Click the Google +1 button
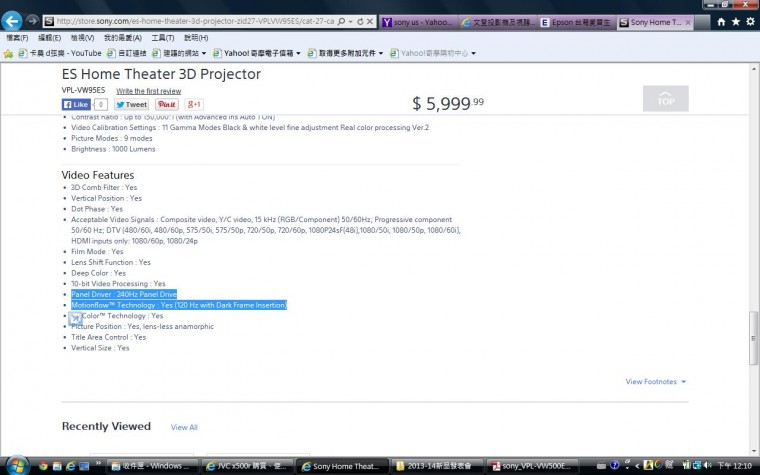Screen dimensions: 760x475 coord(194,104)
